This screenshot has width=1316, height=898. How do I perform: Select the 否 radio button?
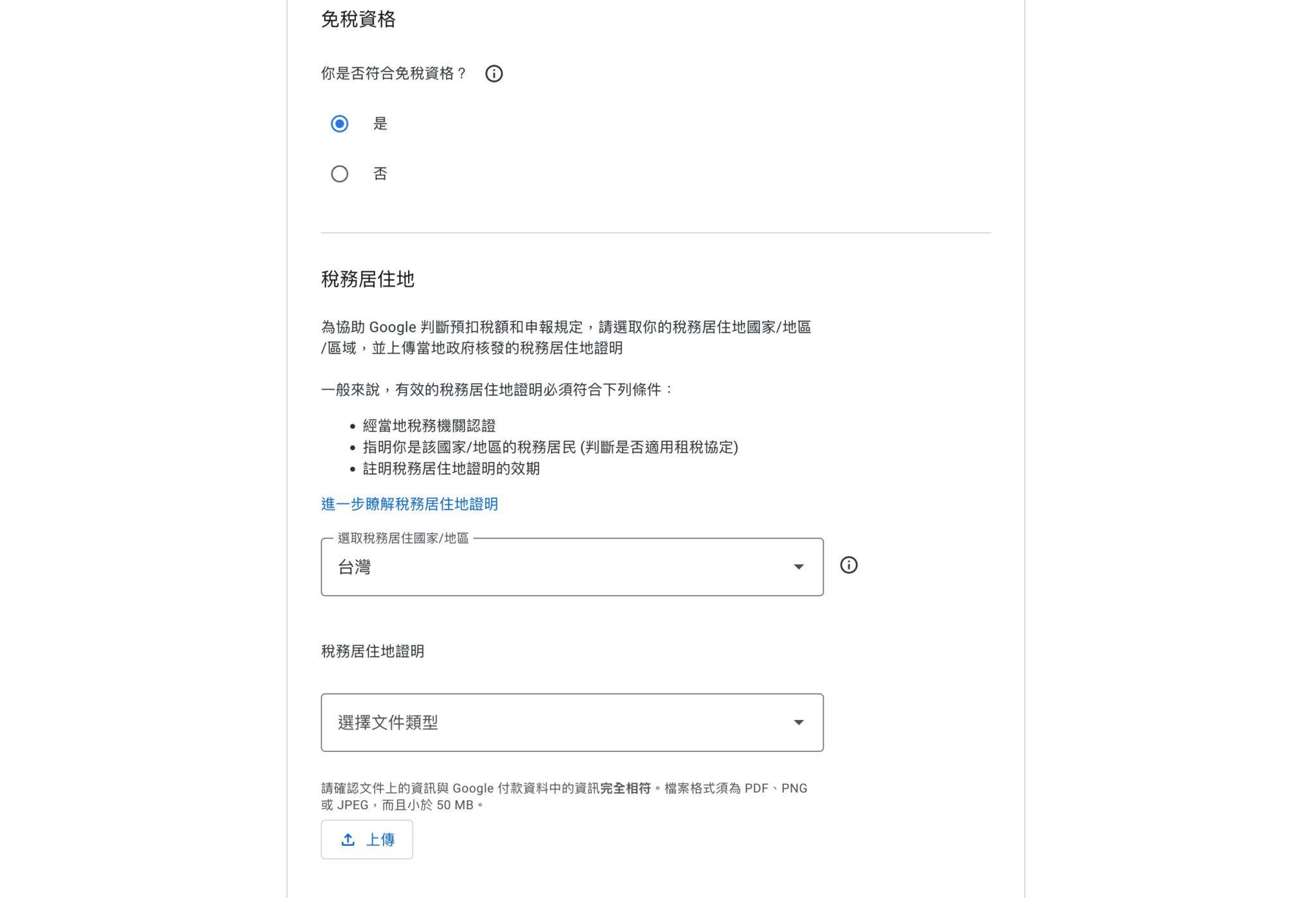point(339,174)
